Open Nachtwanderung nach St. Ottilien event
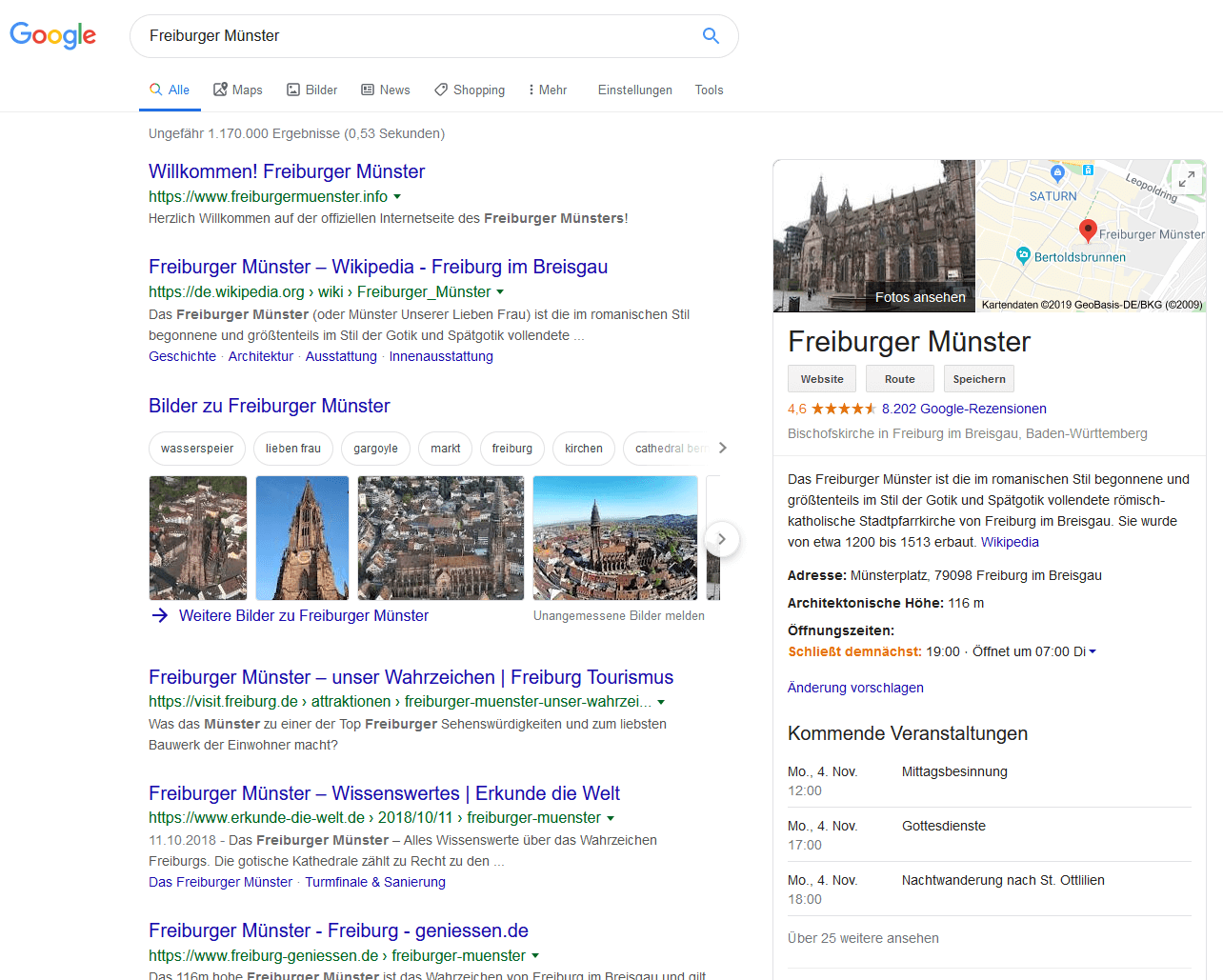The image size is (1223, 980). click(1003, 880)
